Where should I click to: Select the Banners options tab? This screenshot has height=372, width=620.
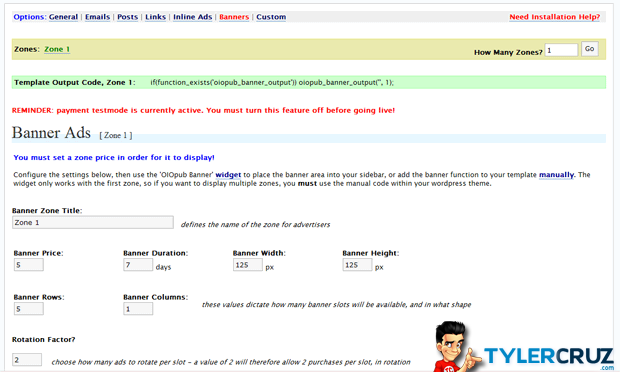[234, 17]
